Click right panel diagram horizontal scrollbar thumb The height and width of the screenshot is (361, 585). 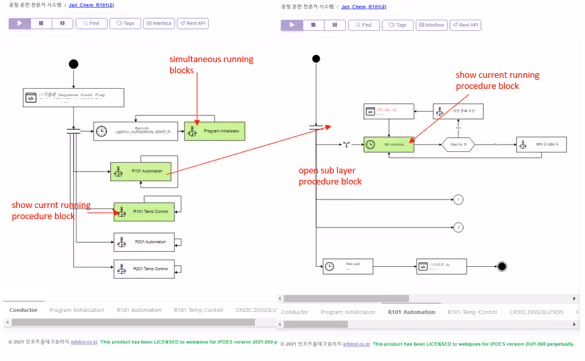click(x=346, y=298)
